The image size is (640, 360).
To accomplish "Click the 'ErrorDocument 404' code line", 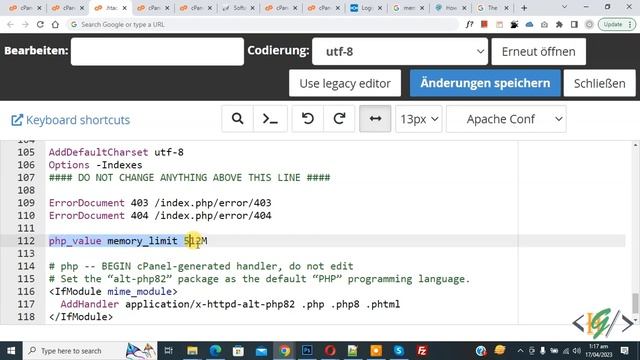I will tap(160, 216).
